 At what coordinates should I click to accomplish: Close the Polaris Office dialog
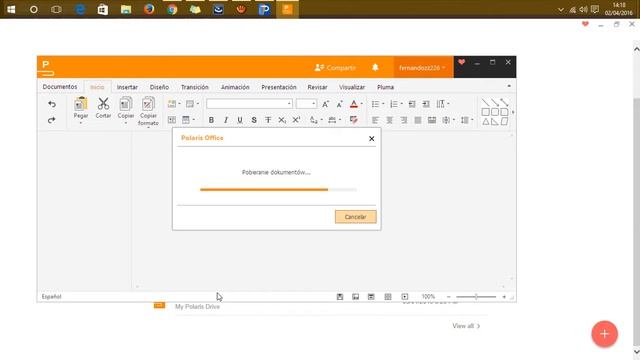[371, 139]
